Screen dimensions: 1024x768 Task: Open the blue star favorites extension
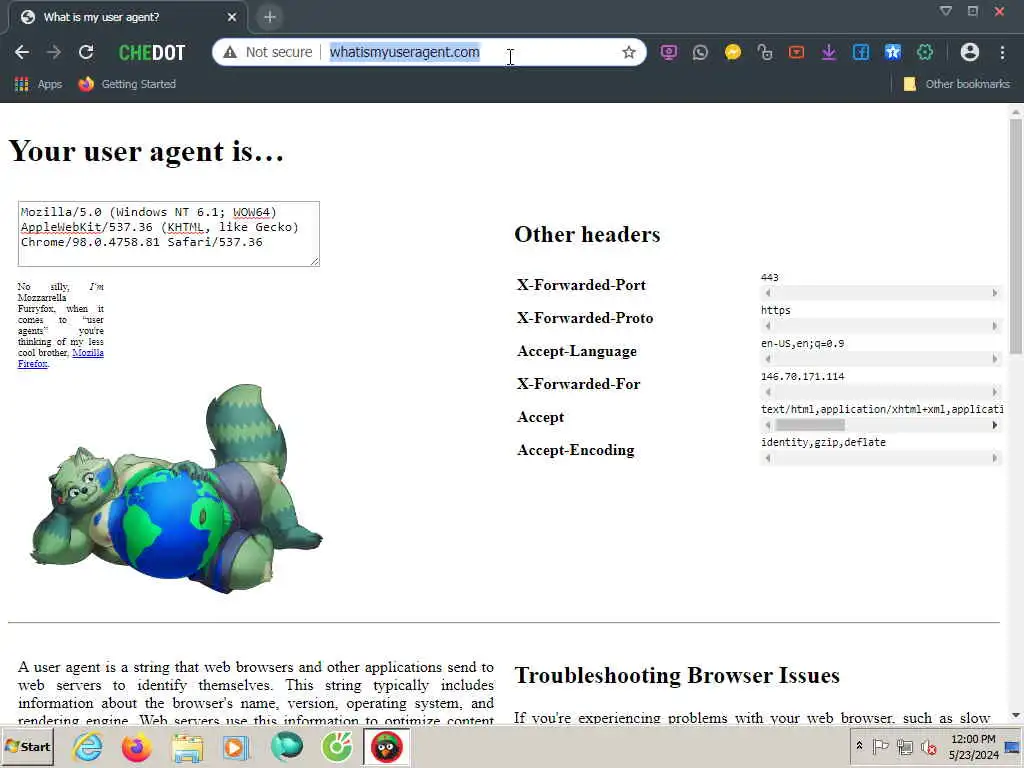[x=893, y=52]
